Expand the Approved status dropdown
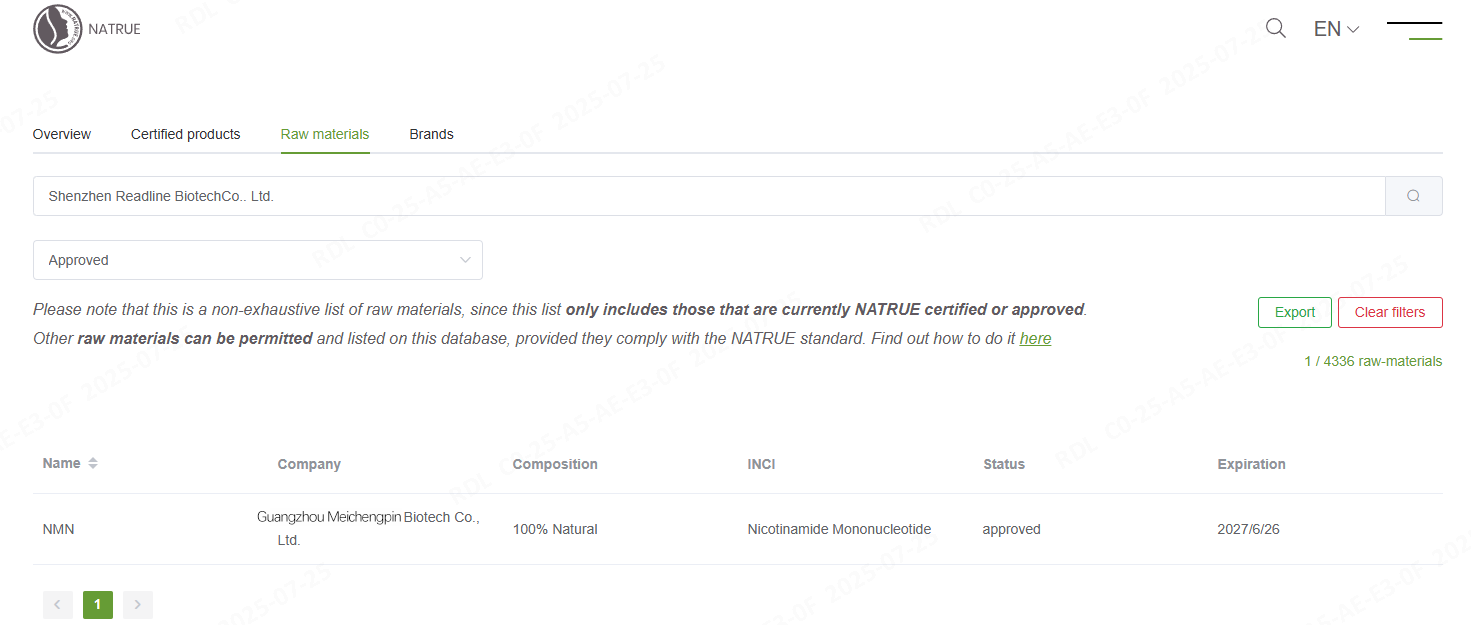The width and height of the screenshot is (1473, 627). [x=258, y=260]
